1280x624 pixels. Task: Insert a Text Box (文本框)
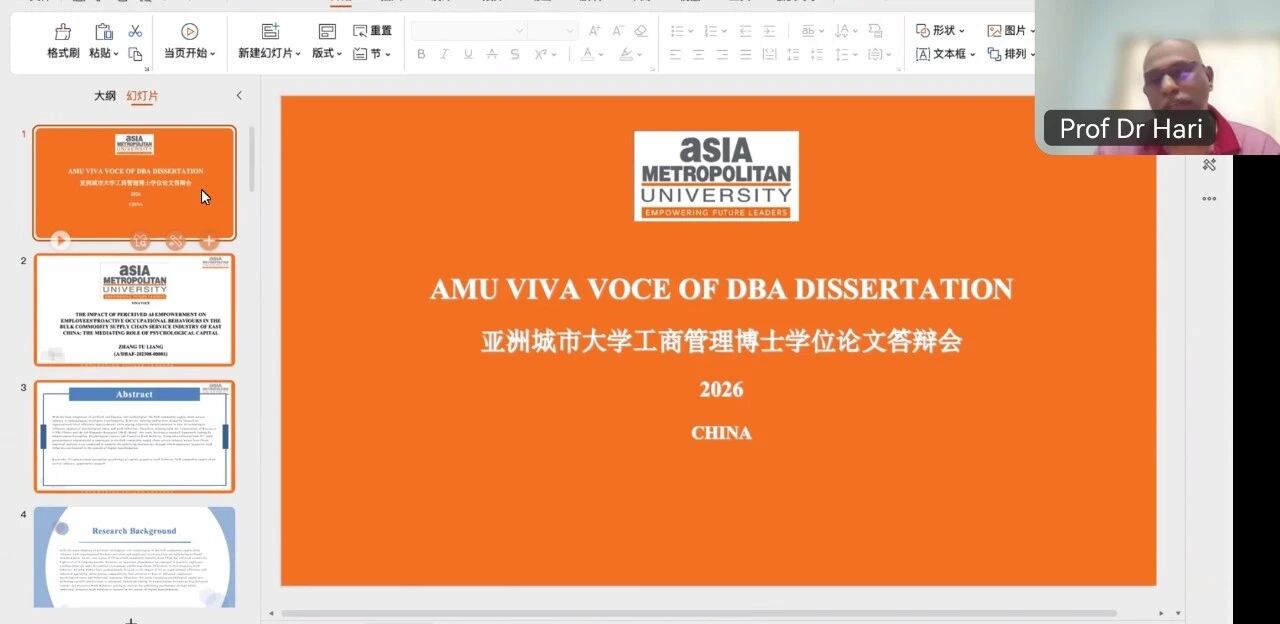pos(945,54)
